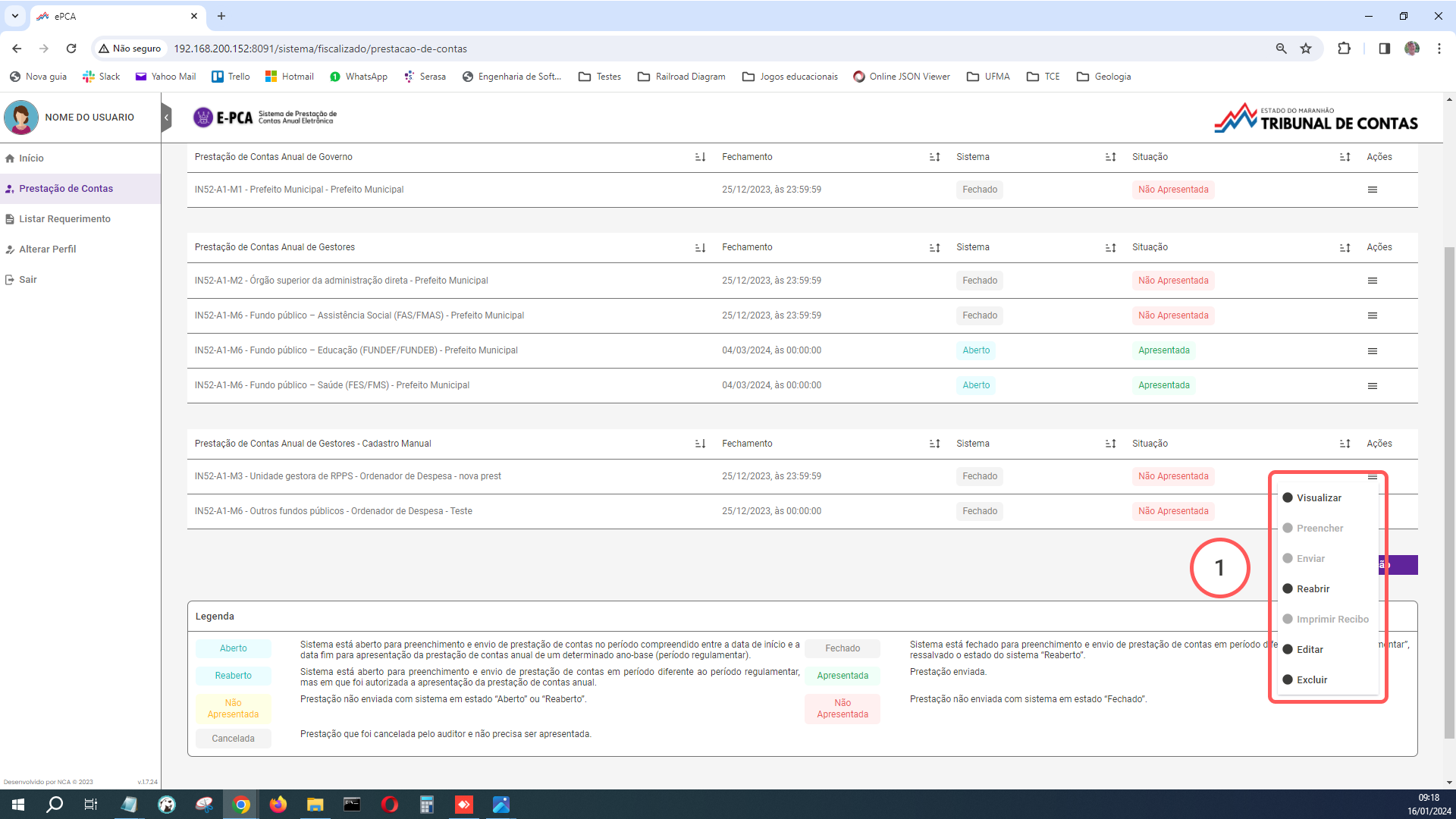Open Listar Requerimento sidebar menu item

point(64,218)
